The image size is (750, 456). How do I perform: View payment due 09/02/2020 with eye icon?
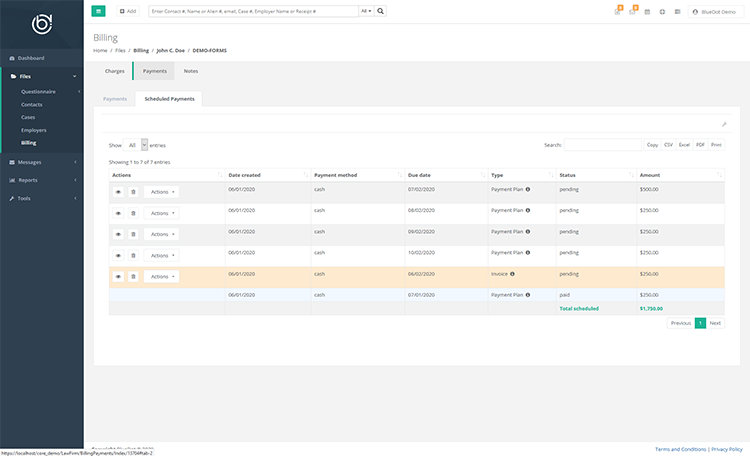tap(118, 234)
